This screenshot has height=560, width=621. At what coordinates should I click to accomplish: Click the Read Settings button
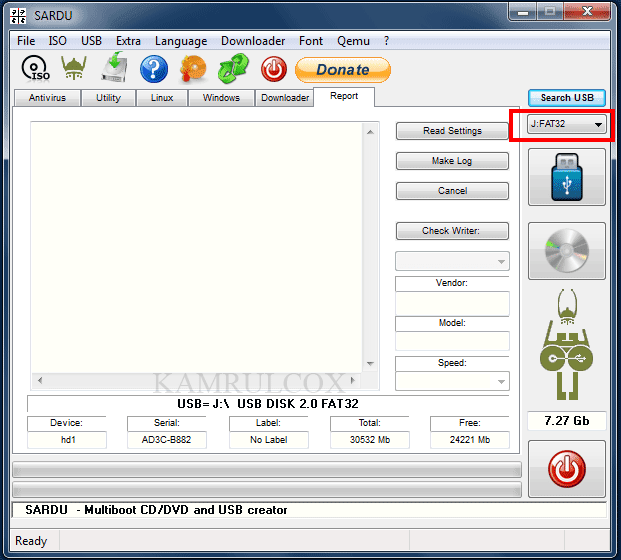pyautogui.click(x=452, y=131)
